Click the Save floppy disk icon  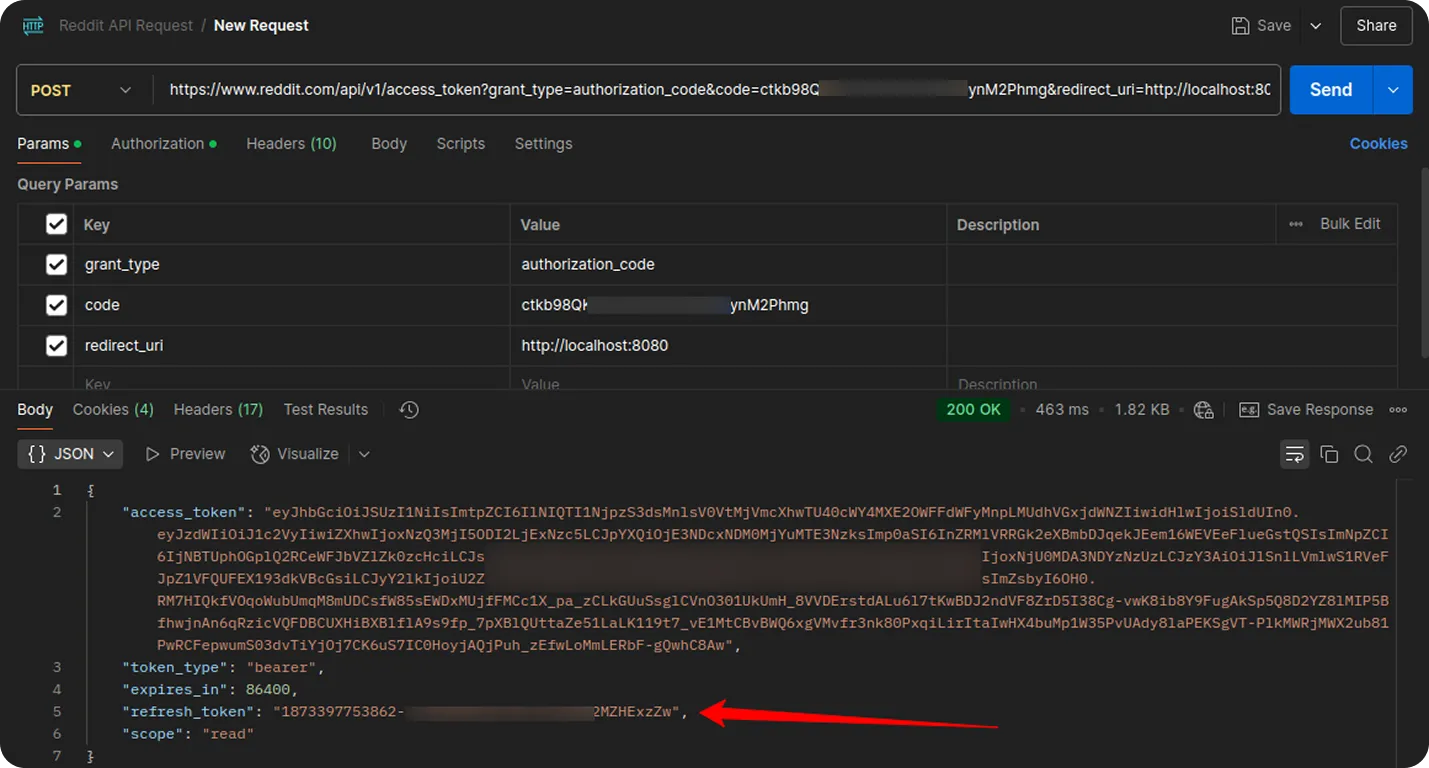1240,26
